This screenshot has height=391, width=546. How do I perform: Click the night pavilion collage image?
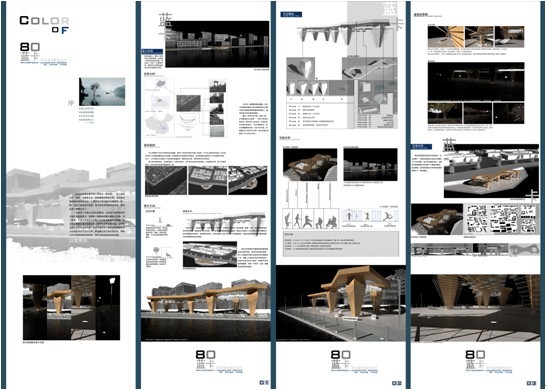(71, 307)
